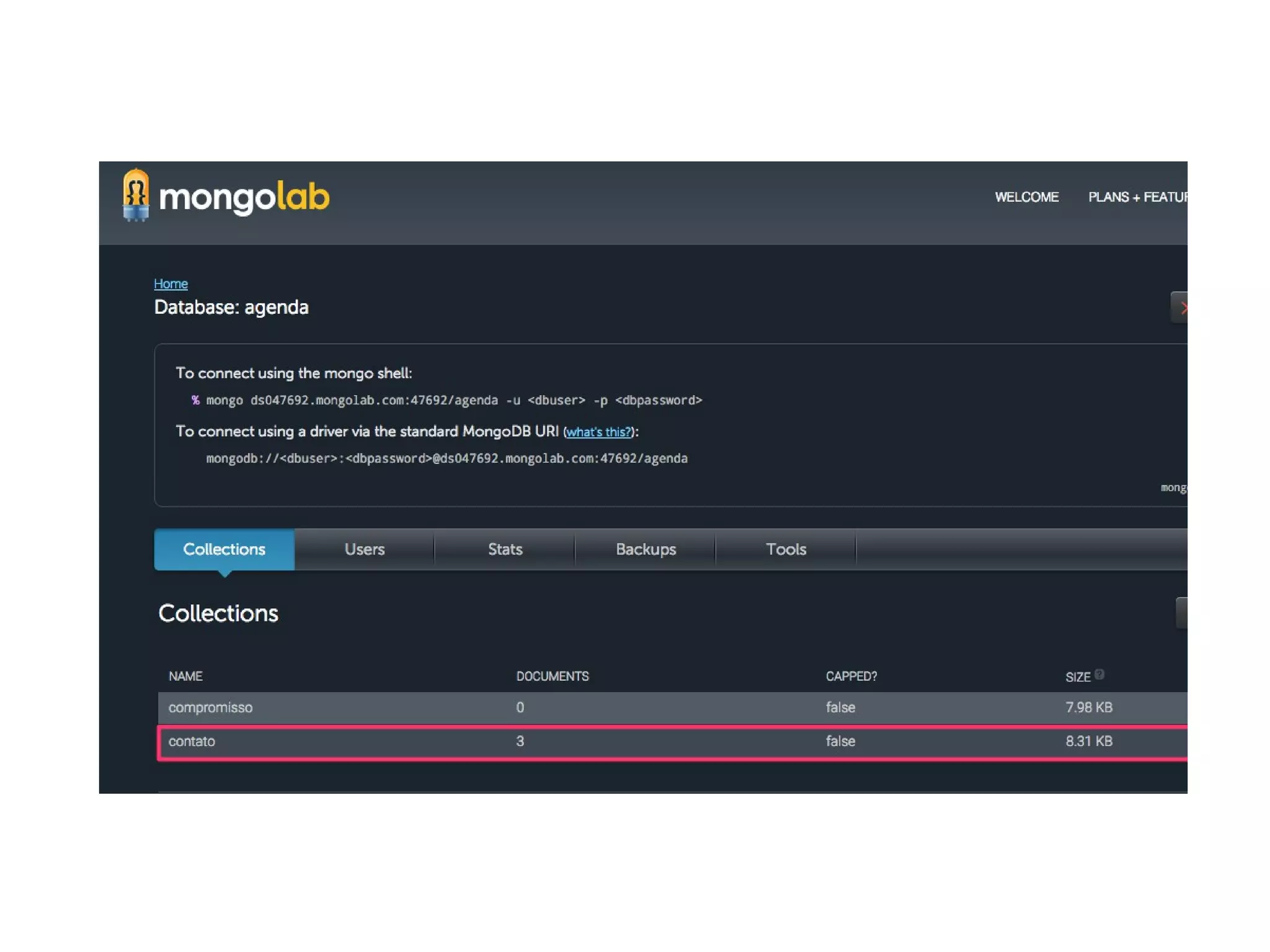Image resolution: width=1270 pixels, height=952 pixels.
Task: Open the highlighted contato collection row
Action: tap(192, 741)
